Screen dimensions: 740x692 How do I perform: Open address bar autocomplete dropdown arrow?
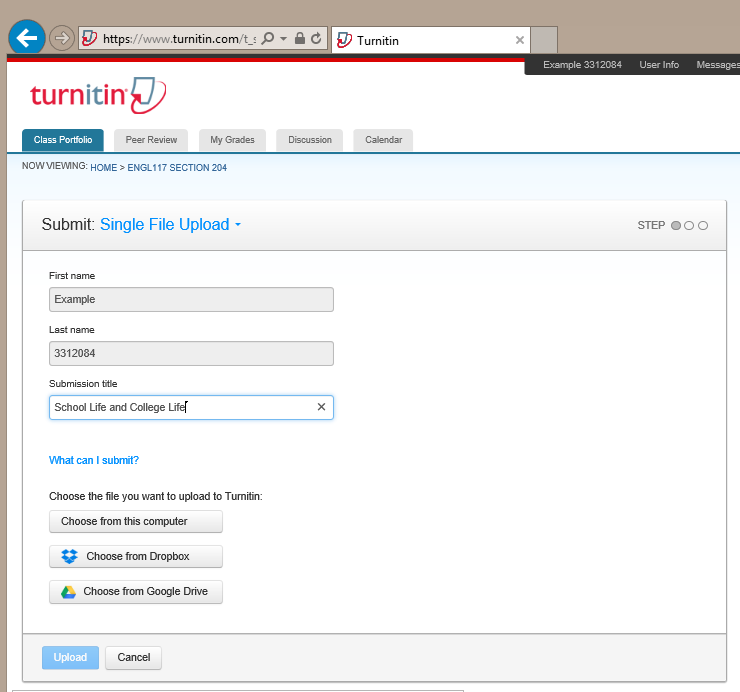click(284, 39)
